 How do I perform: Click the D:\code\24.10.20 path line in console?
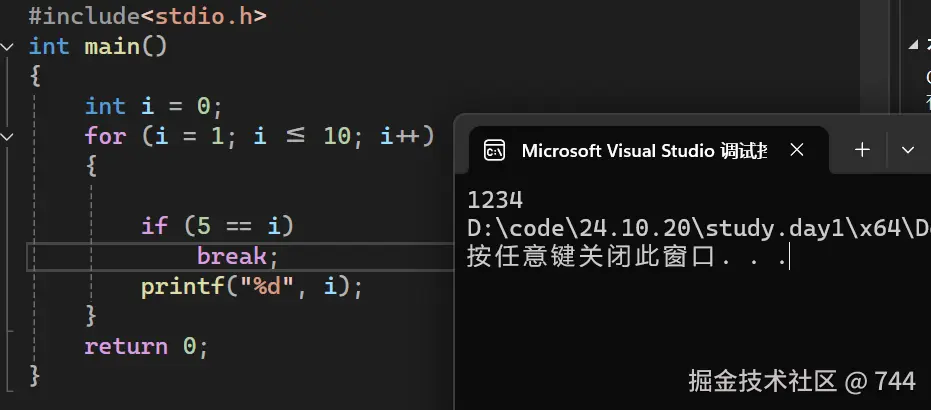pyautogui.click(x=699, y=228)
